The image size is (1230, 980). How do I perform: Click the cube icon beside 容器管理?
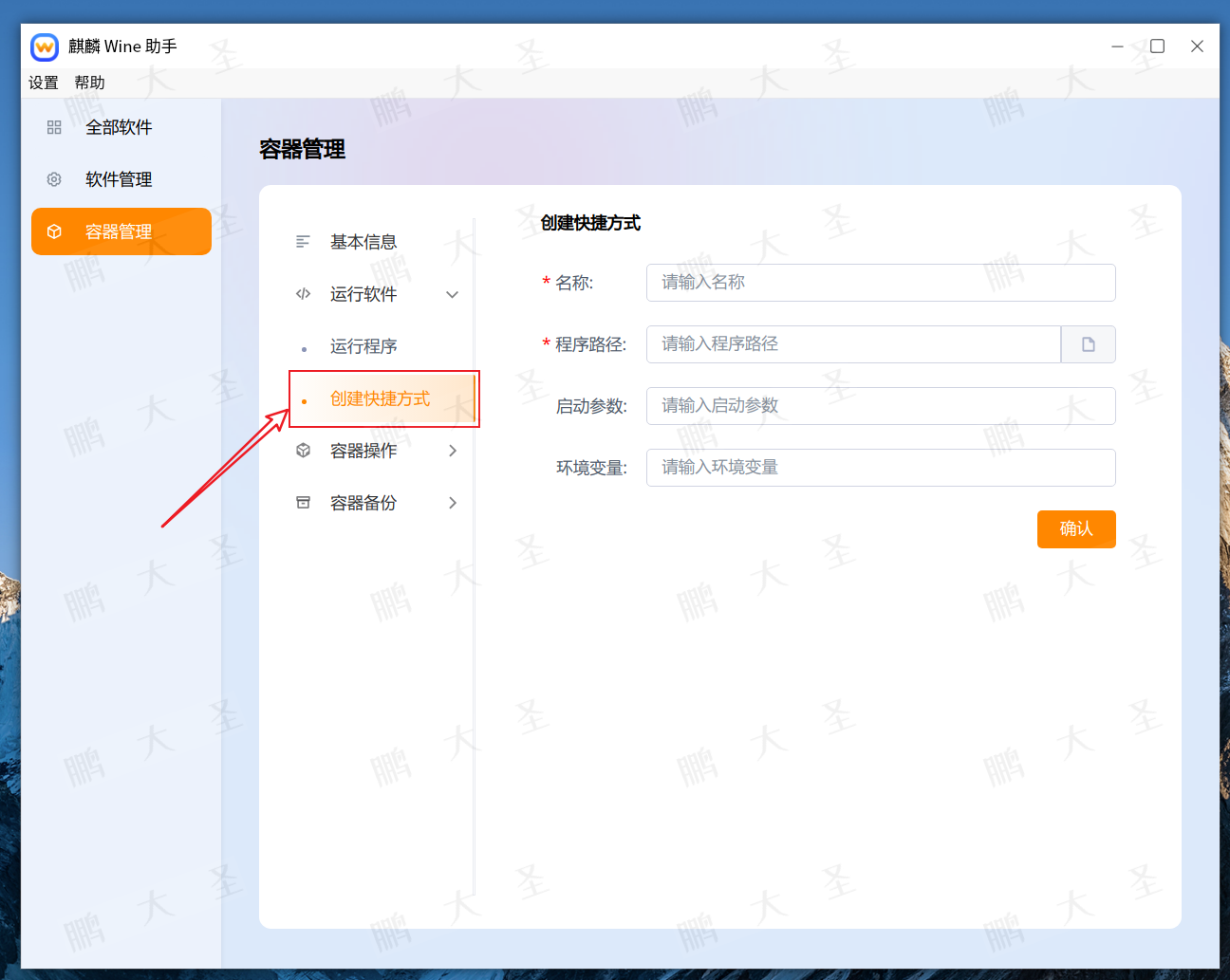click(x=54, y=231)
